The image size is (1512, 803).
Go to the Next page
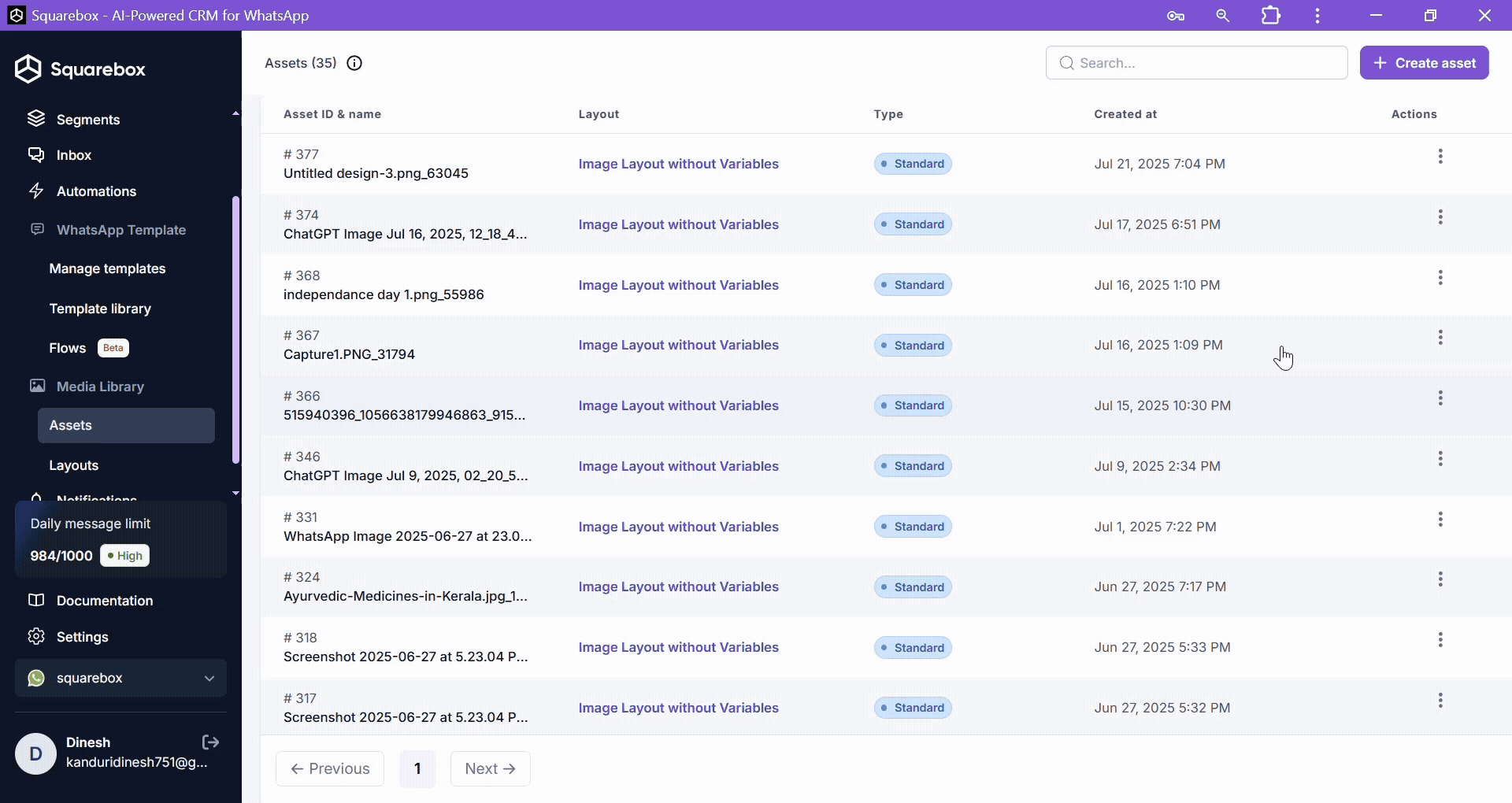point(490,768)
